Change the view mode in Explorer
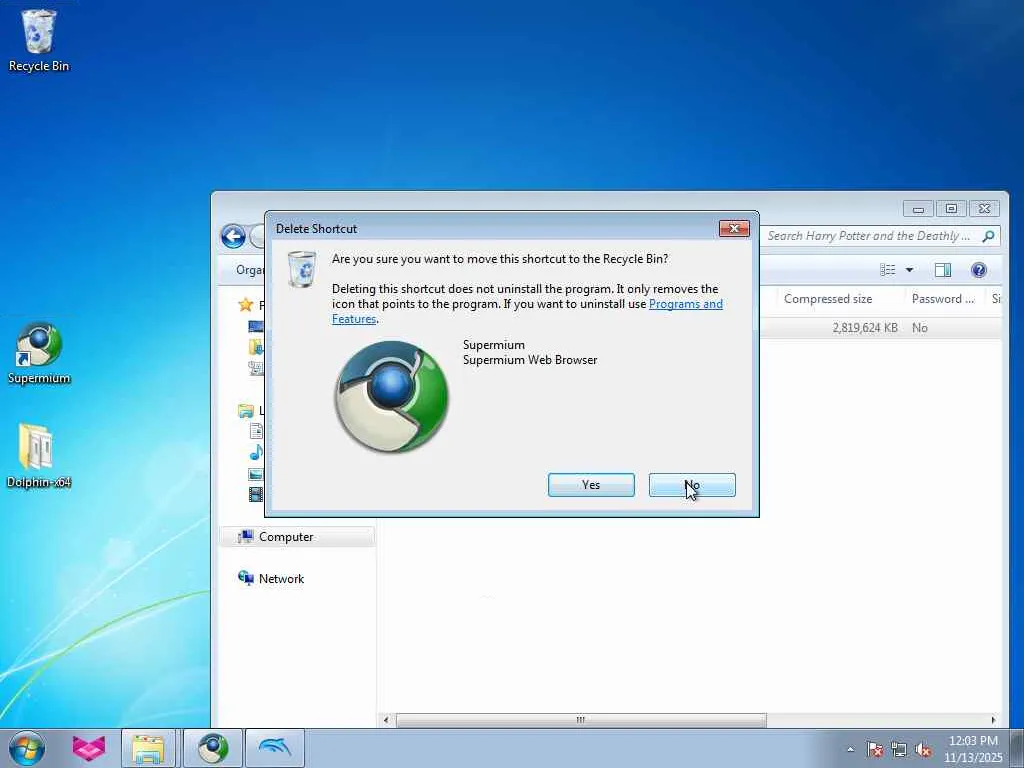Screen dimensions: 1024x768 pyautogui.click(x=888, y=270)
